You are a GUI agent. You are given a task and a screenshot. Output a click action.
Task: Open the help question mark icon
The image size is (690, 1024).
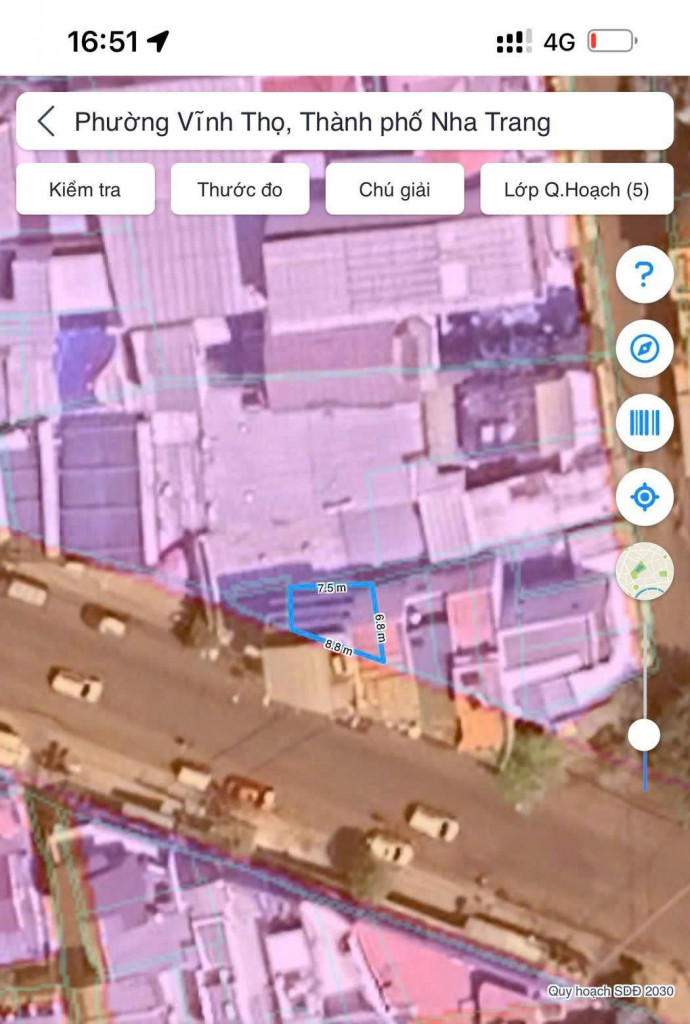[x=644, y=274]
